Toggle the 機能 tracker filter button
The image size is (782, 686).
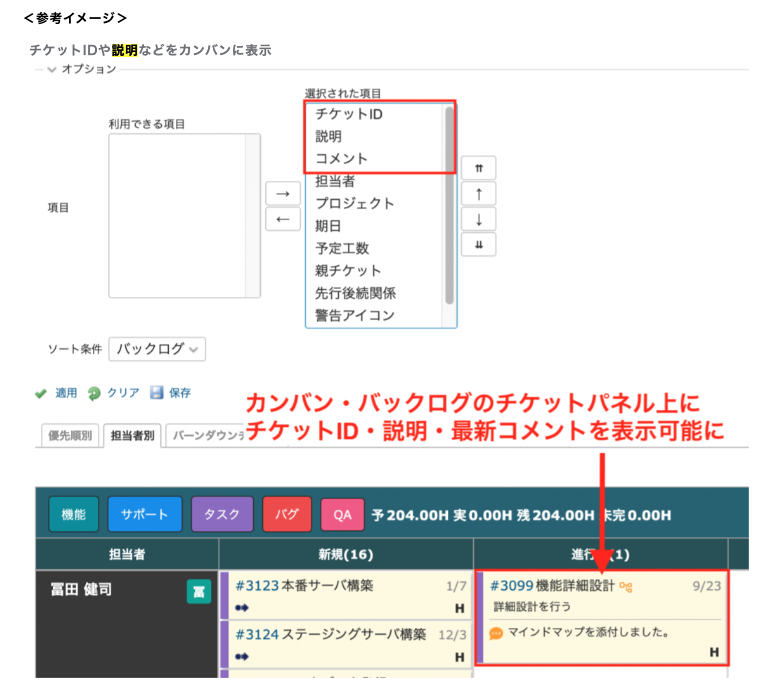coord(74,515)
